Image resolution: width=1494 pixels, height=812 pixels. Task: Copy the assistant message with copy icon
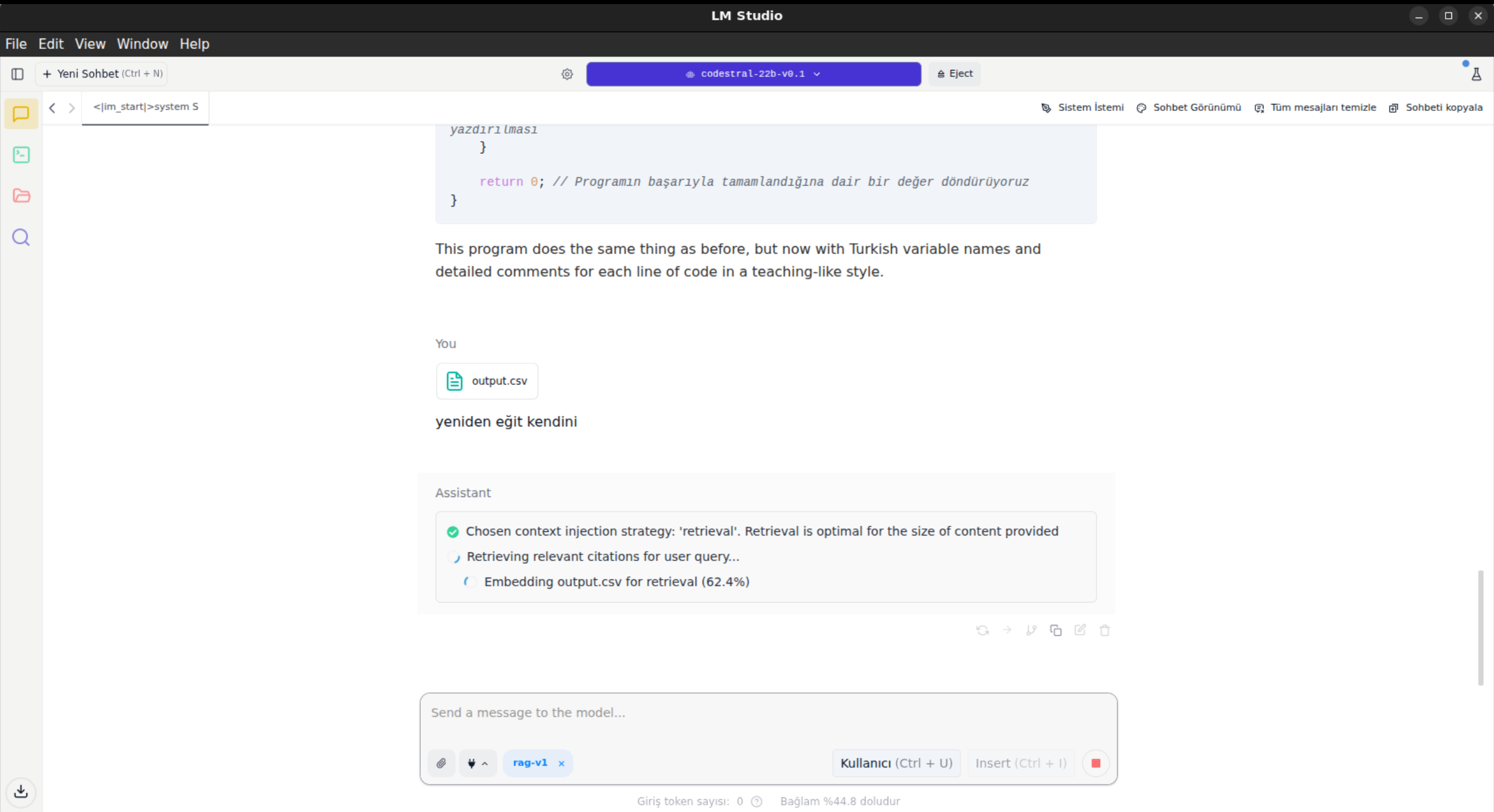tap(1055, 630)
